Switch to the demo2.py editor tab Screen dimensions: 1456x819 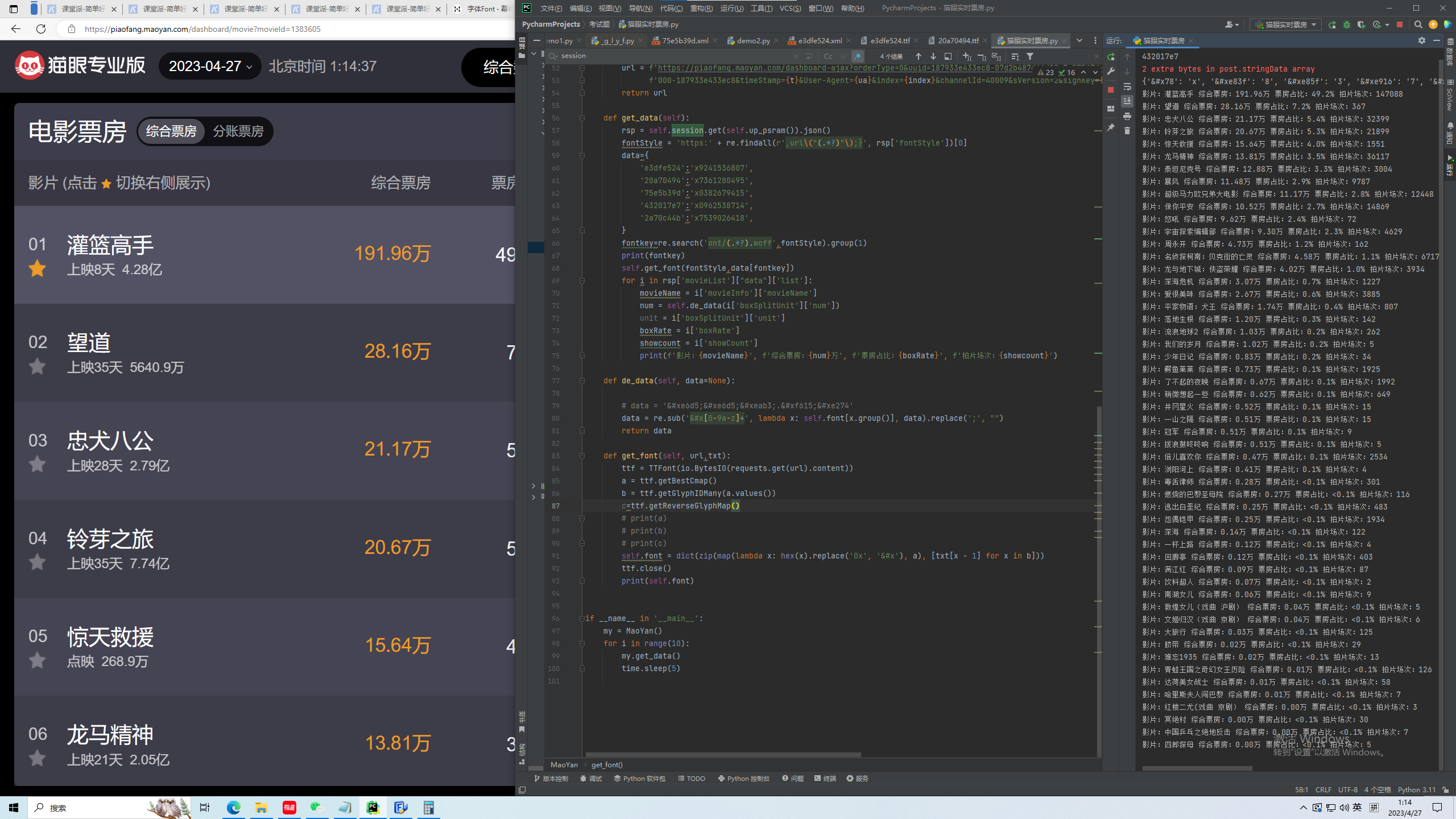753,40
